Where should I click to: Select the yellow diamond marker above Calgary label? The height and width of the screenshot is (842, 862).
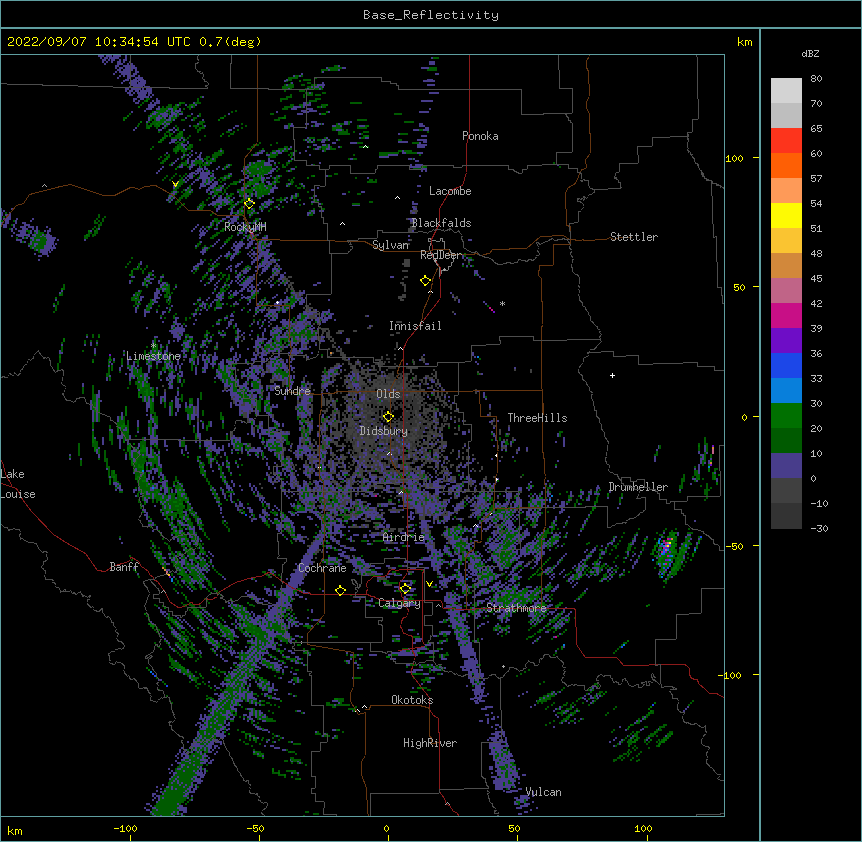coord(405,589)
